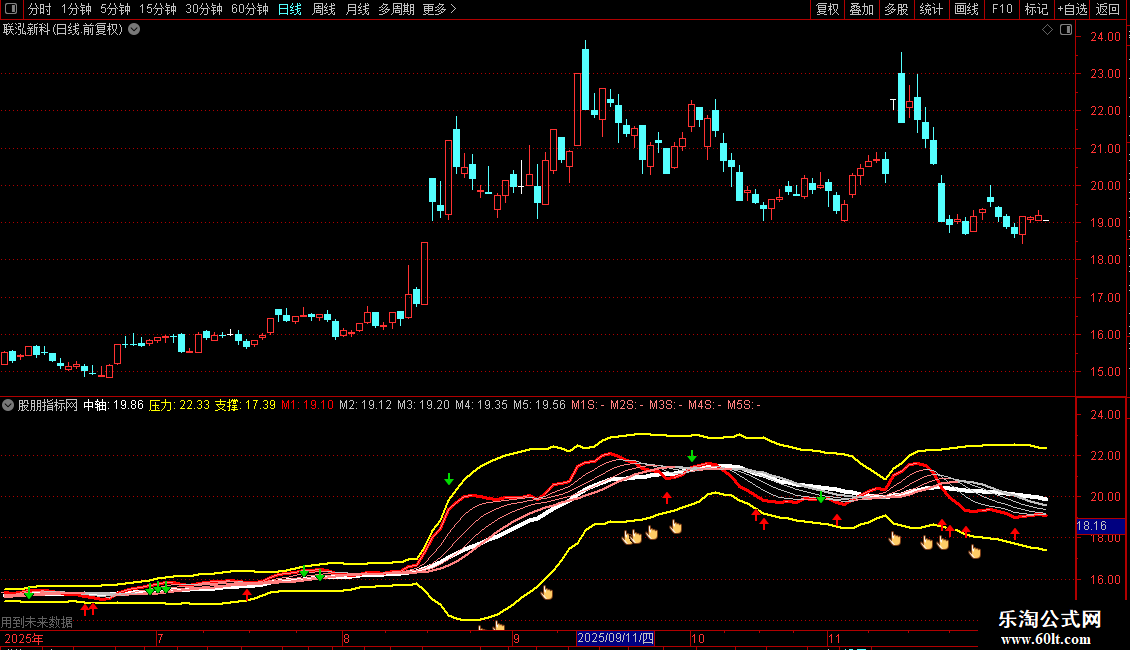Click the M1: 19.10 value
1130x650 pixels.
tap(308, 405)
